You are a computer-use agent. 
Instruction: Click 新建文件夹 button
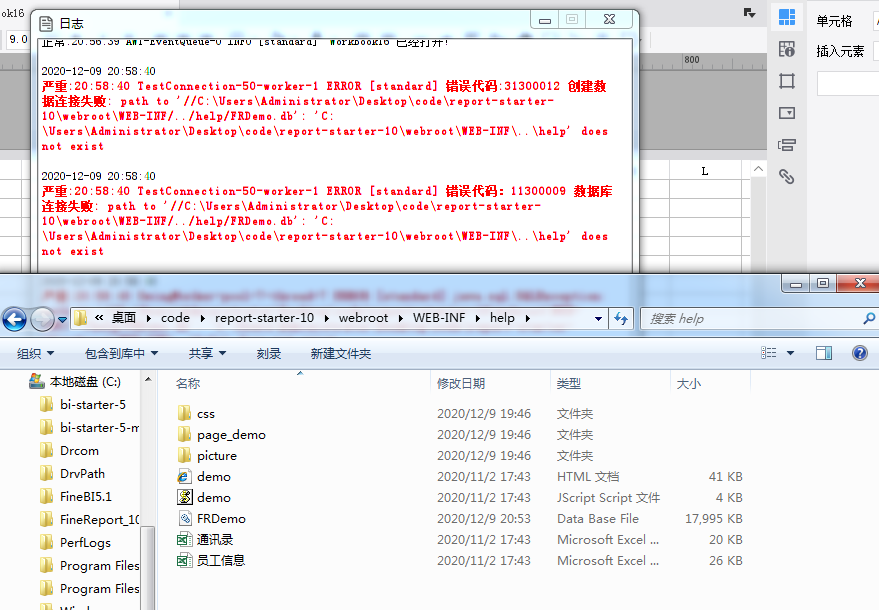tap(341, 353)
